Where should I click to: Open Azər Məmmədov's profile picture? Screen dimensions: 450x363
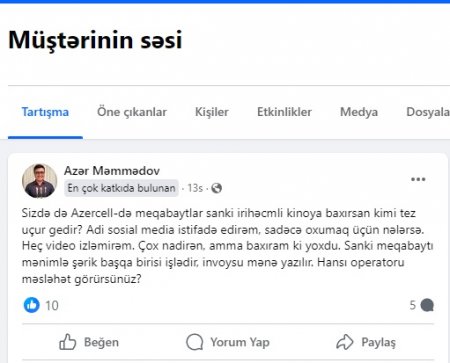pyautogui.click(x=39, y=181)
